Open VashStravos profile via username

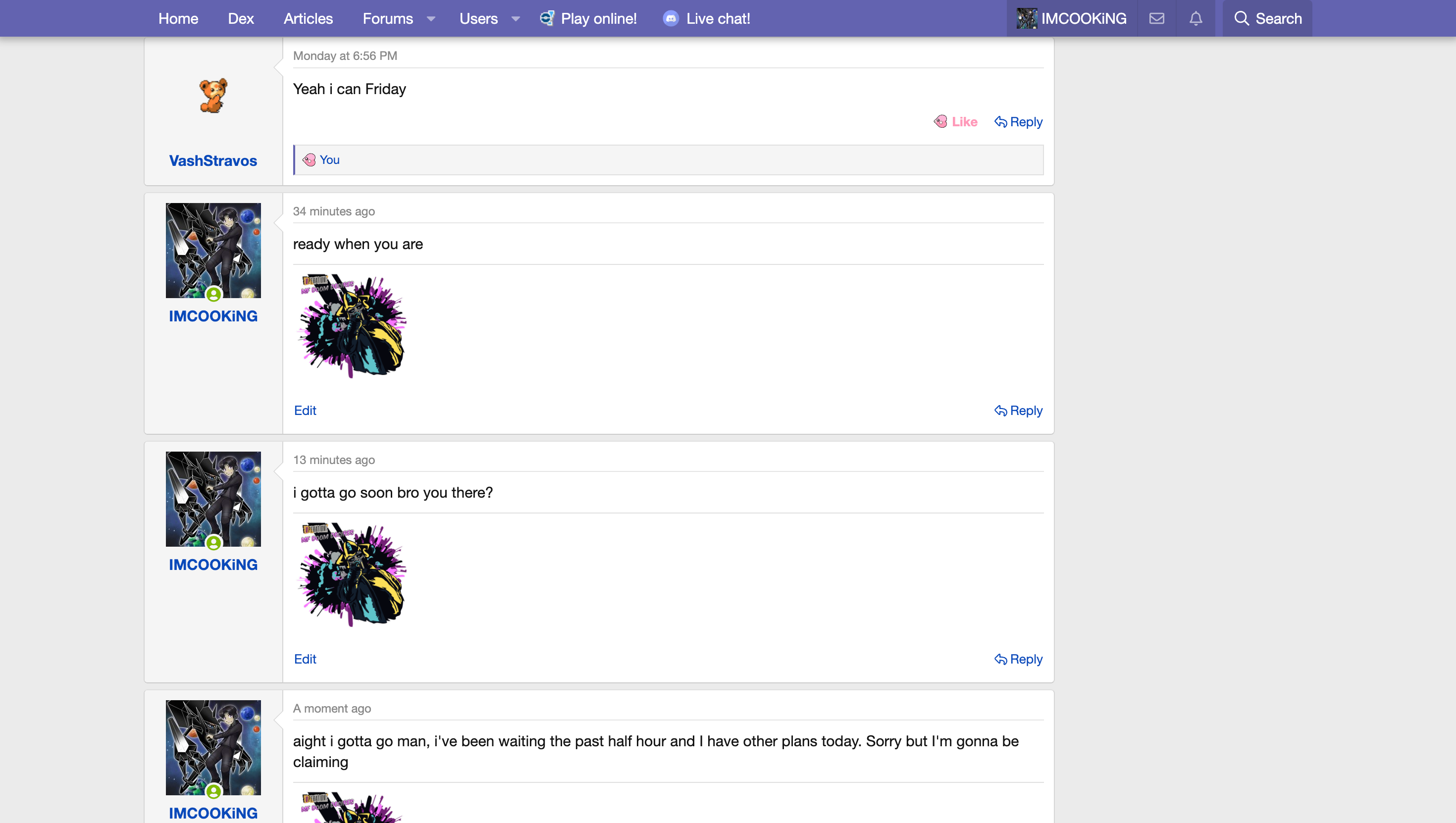[x=213, y=160]
